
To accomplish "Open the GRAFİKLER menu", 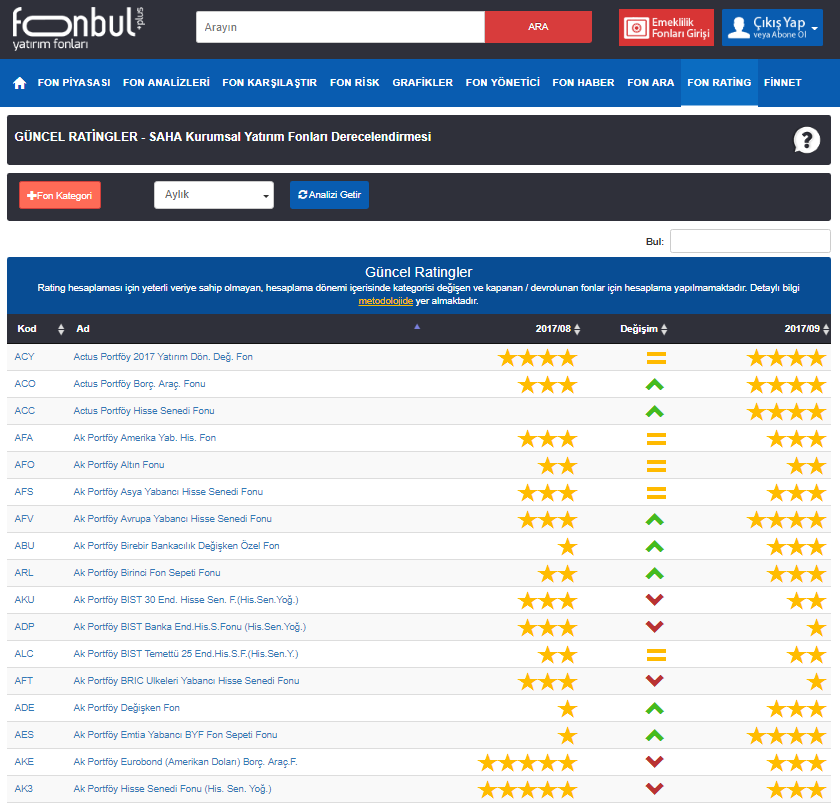I will (423, 83).
